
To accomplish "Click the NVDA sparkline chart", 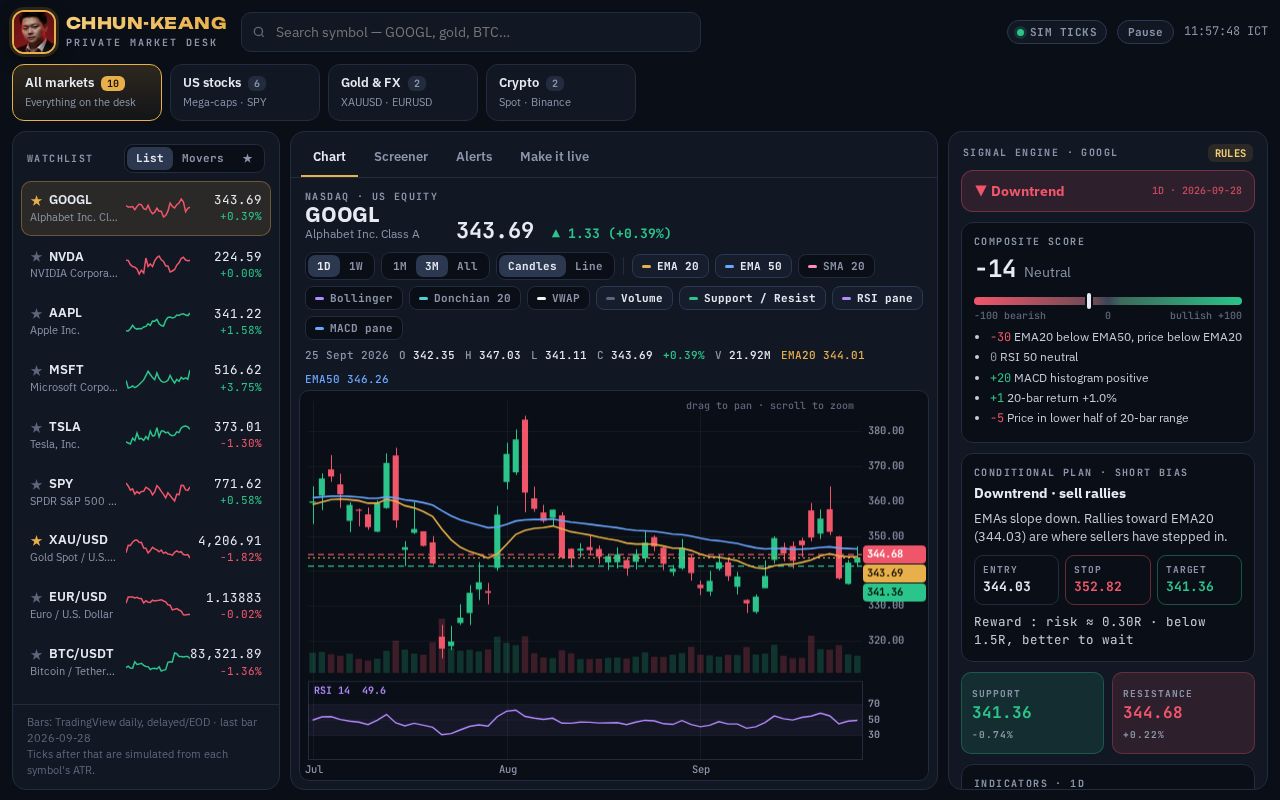I will pyautogui.click(x=158, y=264).
